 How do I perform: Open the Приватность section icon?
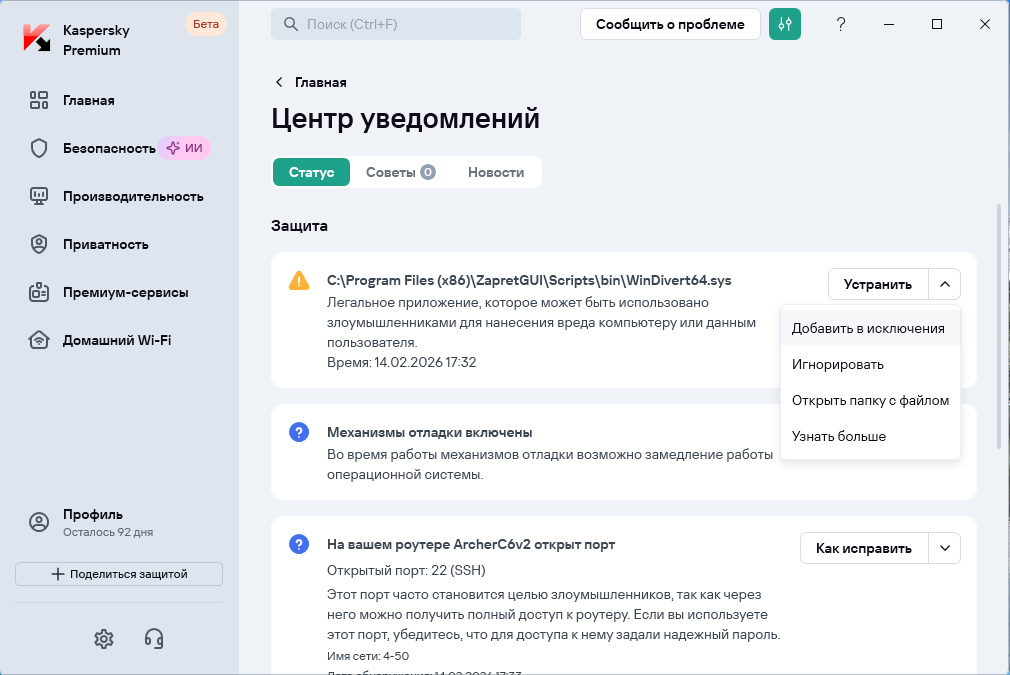[x=40, y=244]
